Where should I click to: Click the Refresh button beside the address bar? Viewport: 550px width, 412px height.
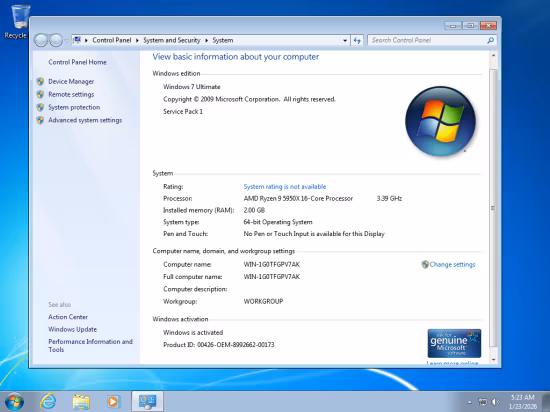[357, 41]
